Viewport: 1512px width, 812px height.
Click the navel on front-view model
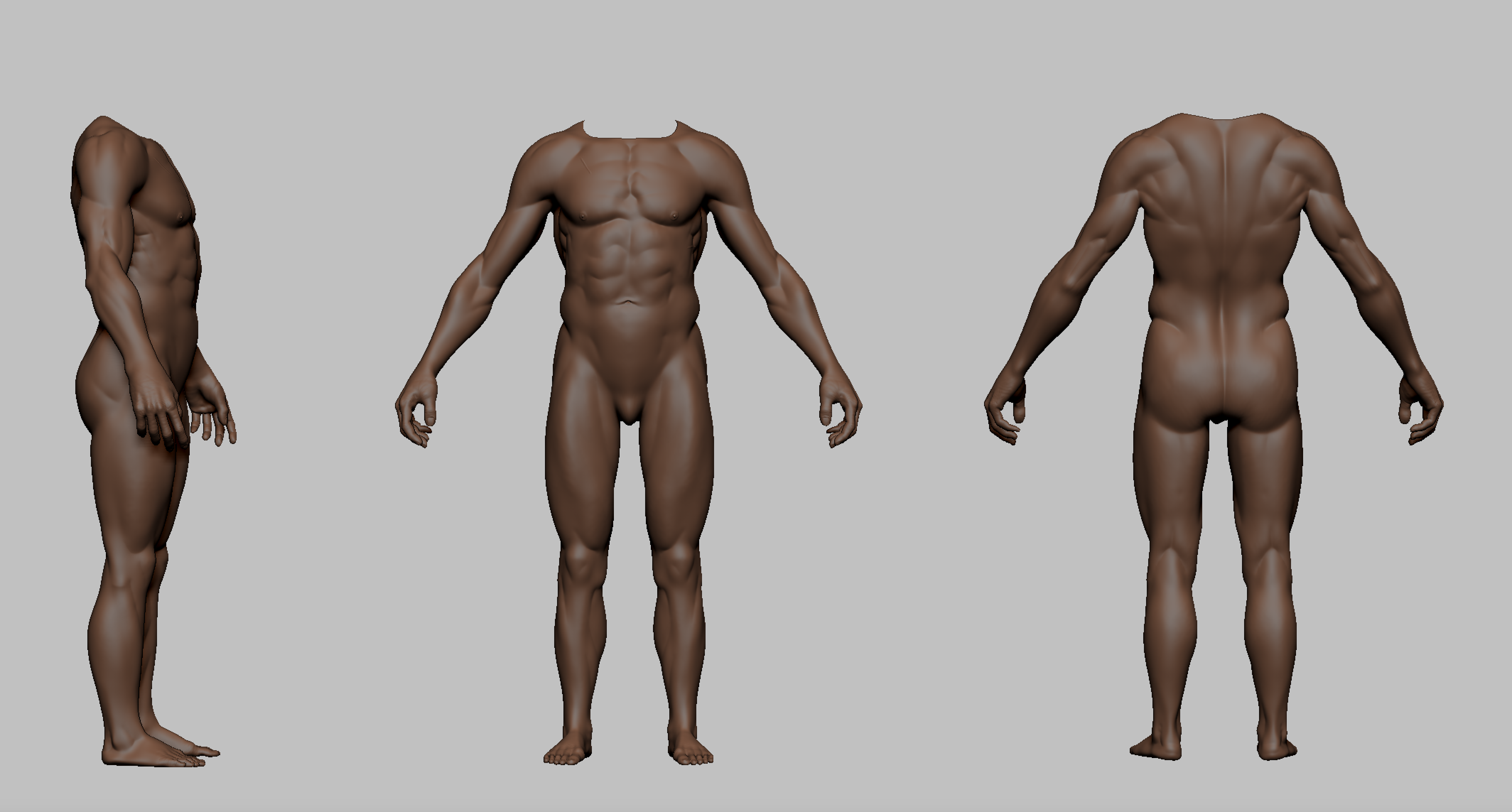coord(628,303)
